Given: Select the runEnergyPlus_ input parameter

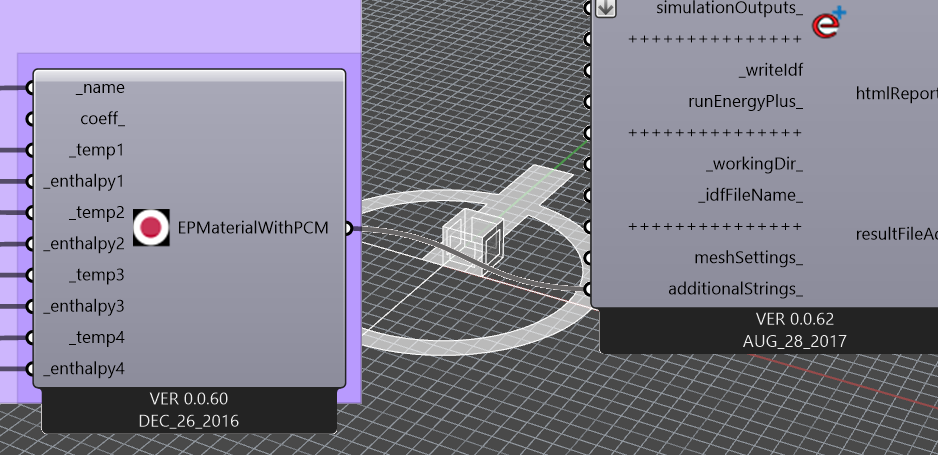Looking at the screenshot, I should pyautogui.click(x=745, y=102).
